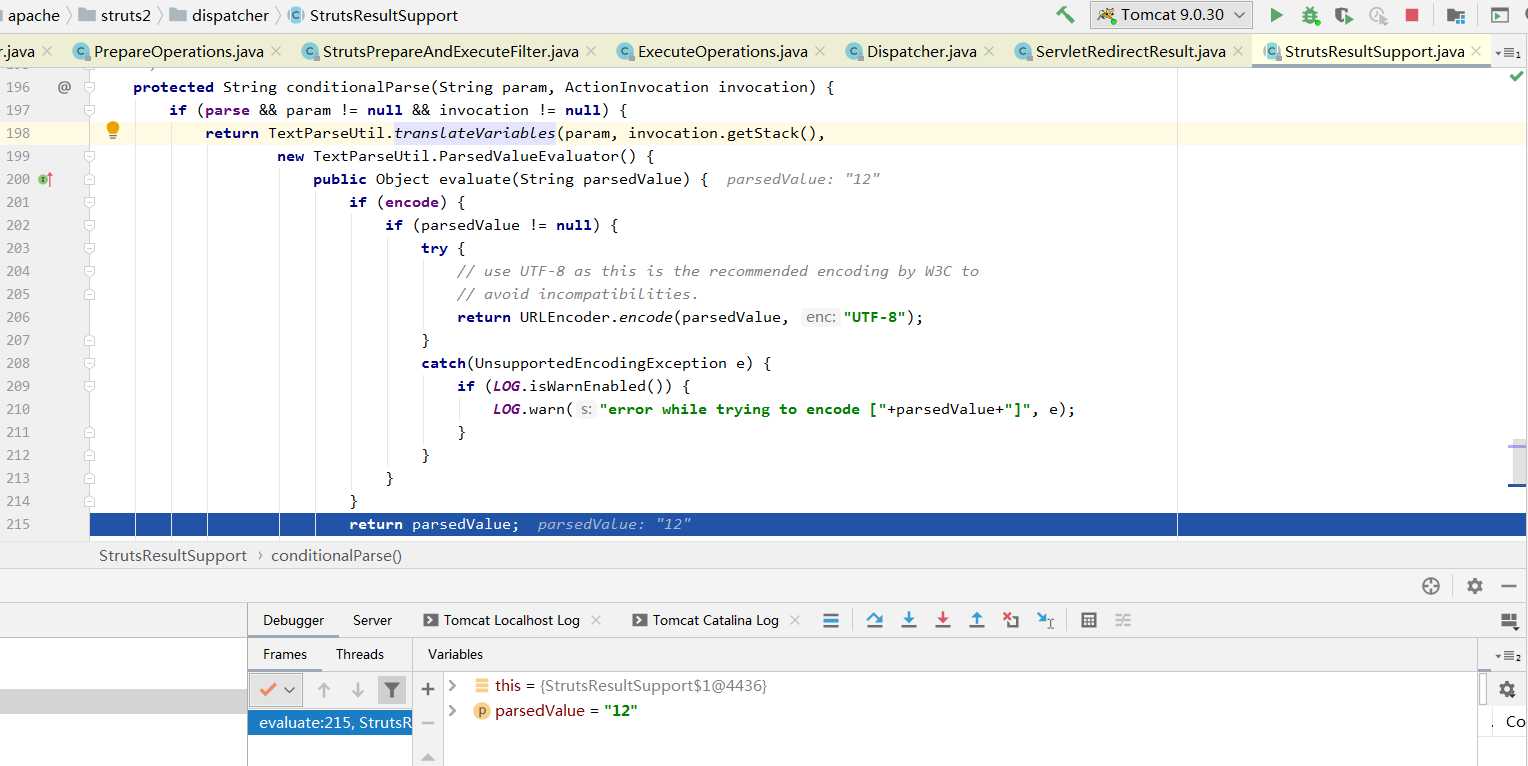Click the Drop Frame debug icon

(1011, 620)
